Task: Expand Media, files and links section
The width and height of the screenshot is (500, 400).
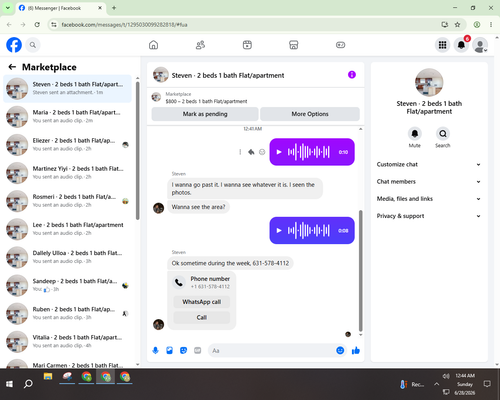Action: coord(429,199)
